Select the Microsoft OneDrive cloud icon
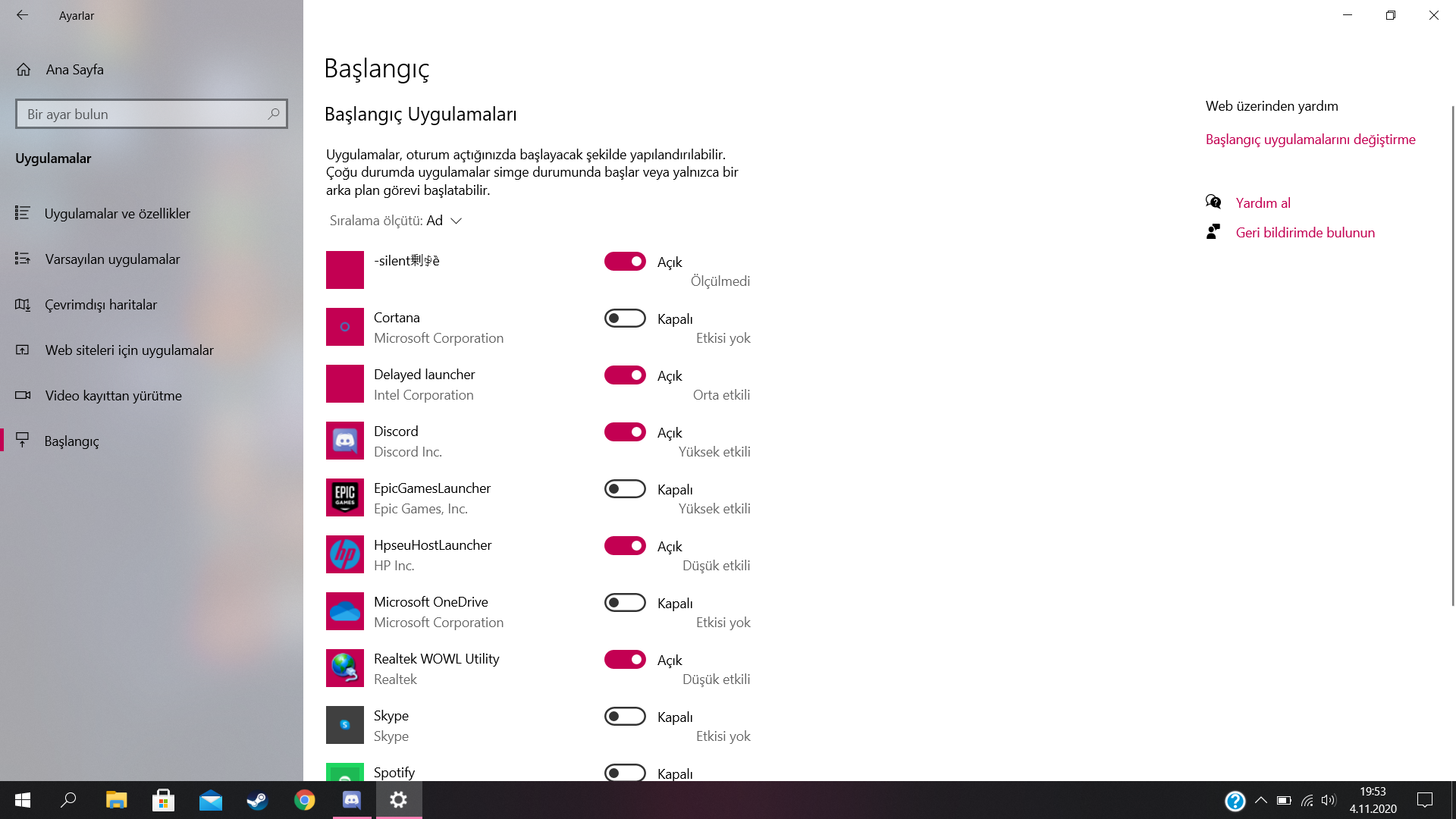The width and height of the screenshot is (1456, 819). (x=345, y=611)
